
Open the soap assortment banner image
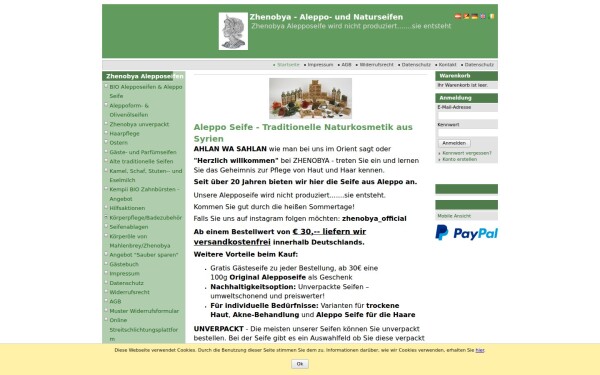310,98
